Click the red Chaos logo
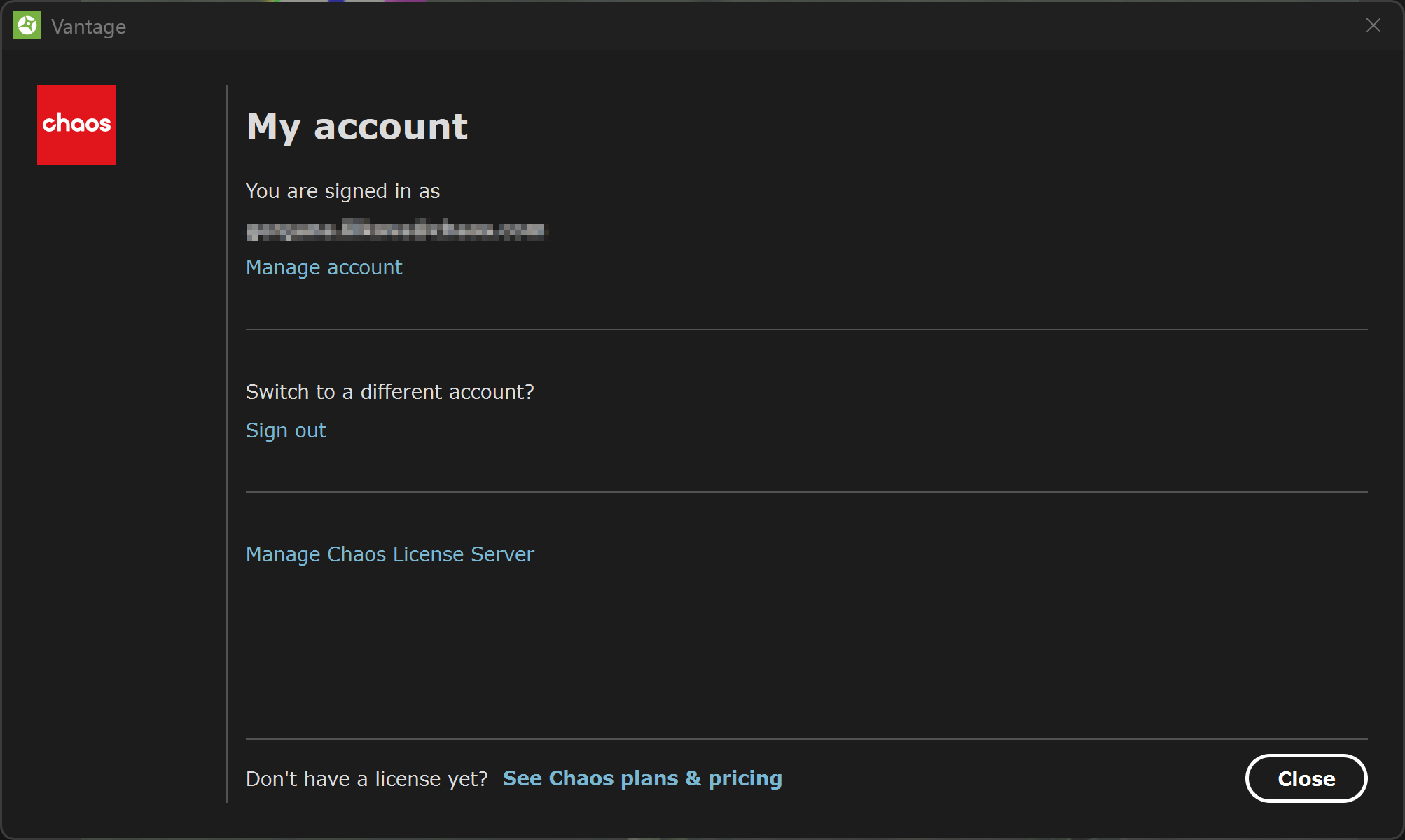 76,125
